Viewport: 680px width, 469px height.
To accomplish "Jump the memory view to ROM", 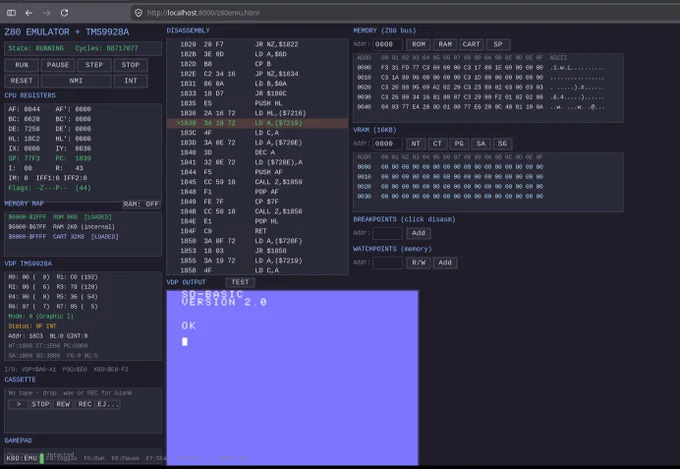I will 418,44.
